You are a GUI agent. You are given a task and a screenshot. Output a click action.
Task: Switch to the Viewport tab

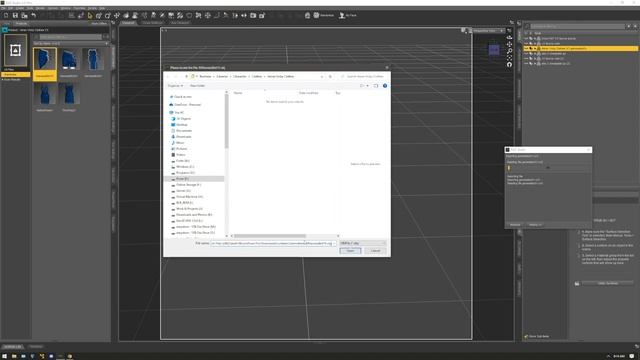pyautogui.click(x=128, y=23)
